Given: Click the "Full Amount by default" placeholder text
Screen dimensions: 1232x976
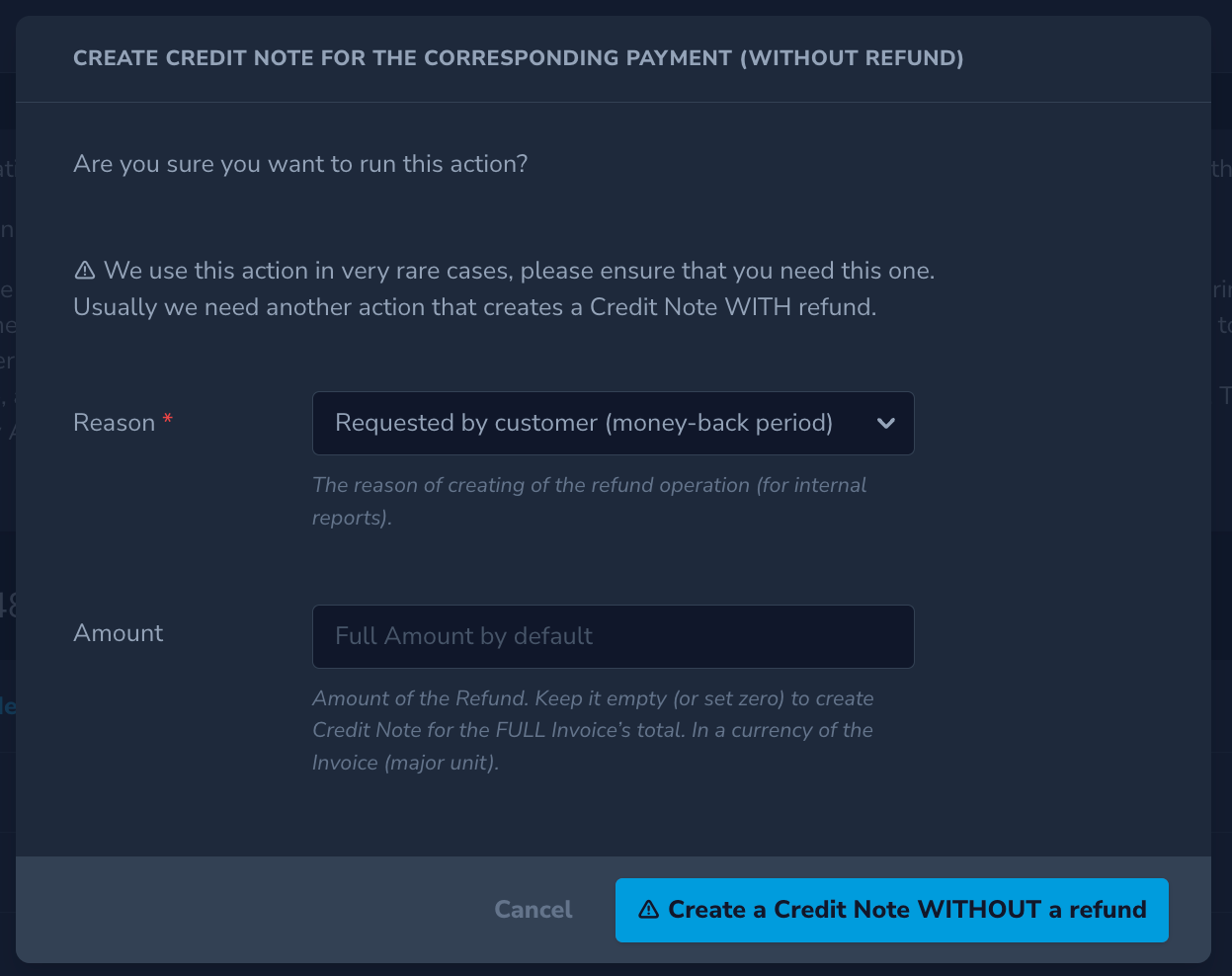Looking at the screenshot, I should click(x=464, y=636).
